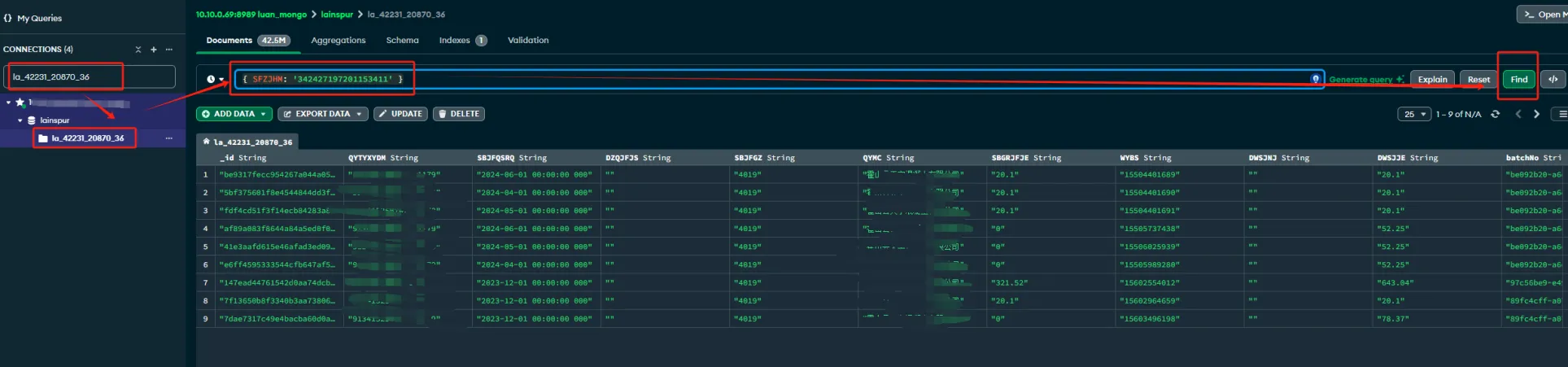The image size is (1568, 367).
Task: Switch to the Documents tab
Action: [247, 40]
